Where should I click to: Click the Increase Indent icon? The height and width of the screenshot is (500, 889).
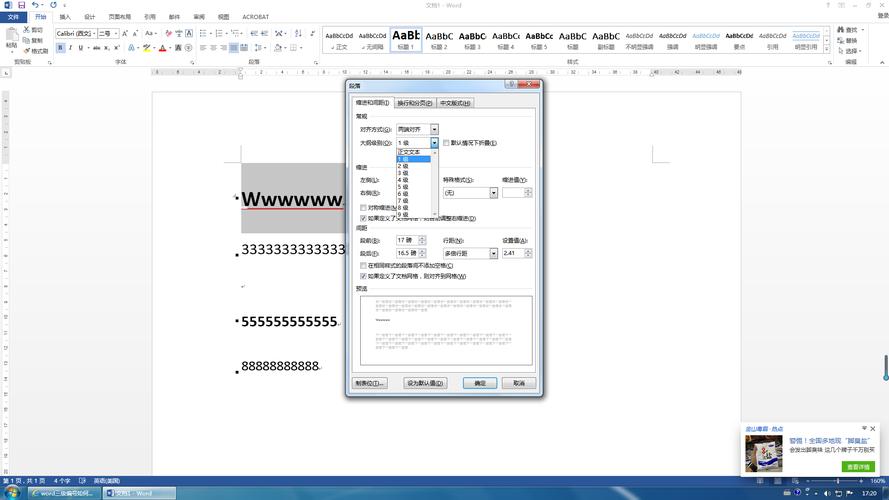click(x=265, y=33)
